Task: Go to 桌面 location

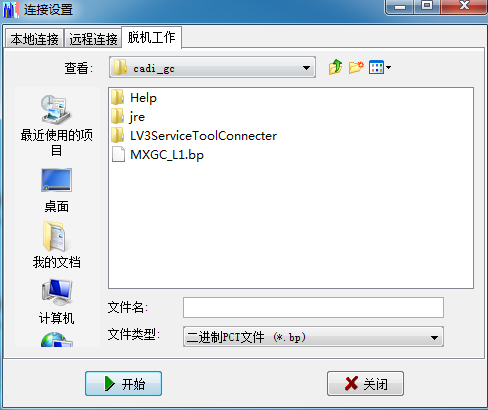Action: coord(57,190)
